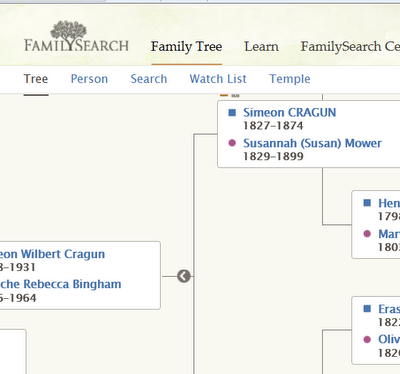Open the Watch List tab
Viewport: 400px width, 374px height.
[218, 79]
